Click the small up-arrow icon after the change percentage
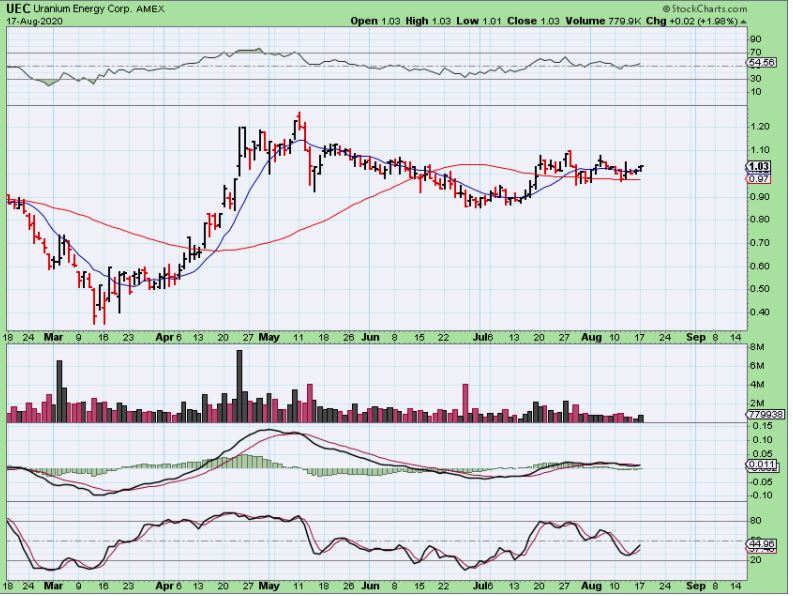 tap(743, 22)
